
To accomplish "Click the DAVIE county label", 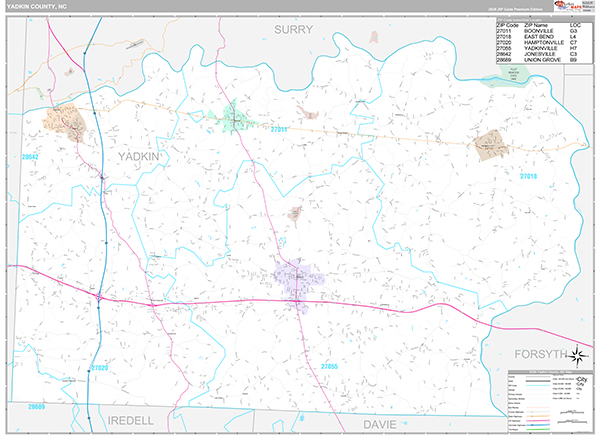I will pyautogui.click(x=380, y=424).
